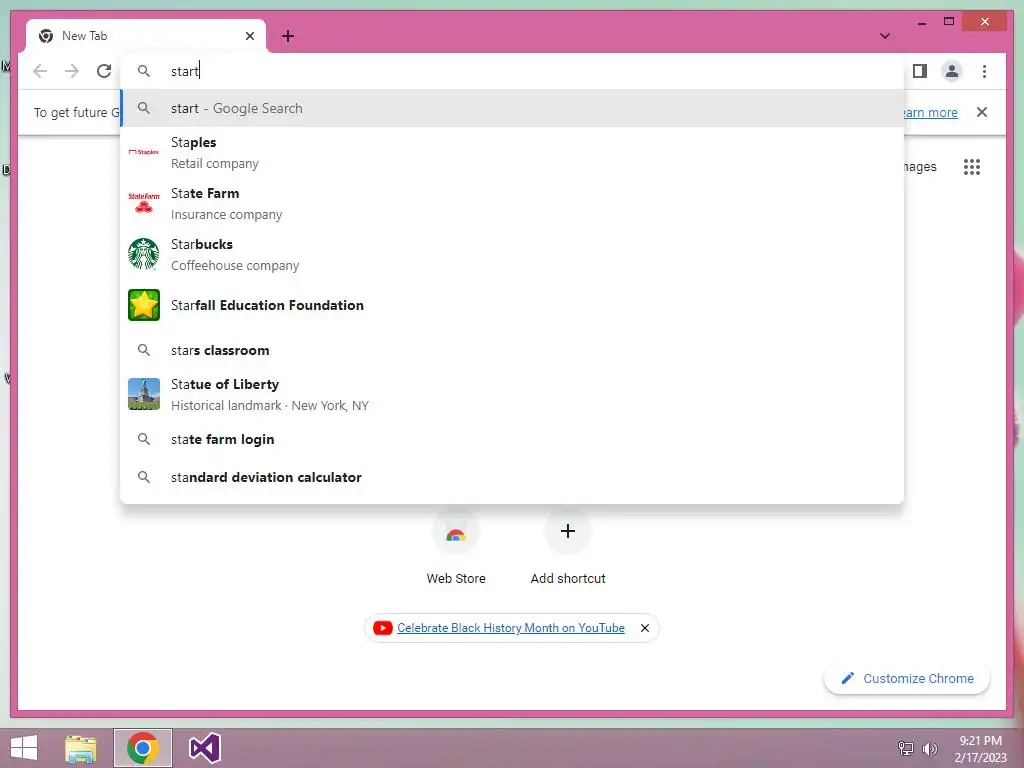Image resolution: width=1024 pixels, height=768 pixels.
Task: Choose the Staples suggestion
Action: (512, 153)
